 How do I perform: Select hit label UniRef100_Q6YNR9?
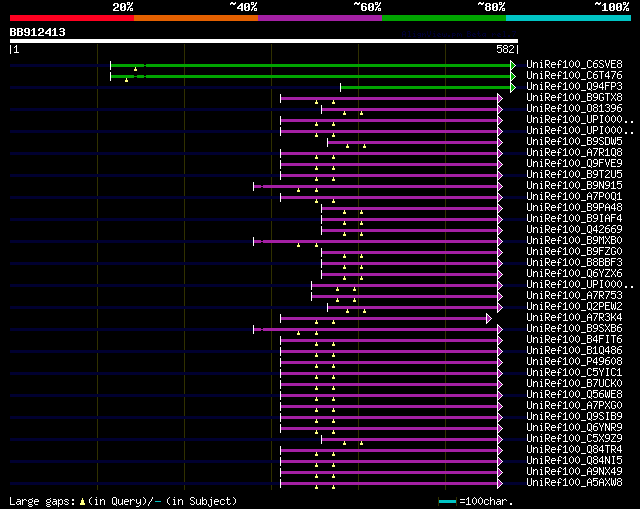[574, 428]
